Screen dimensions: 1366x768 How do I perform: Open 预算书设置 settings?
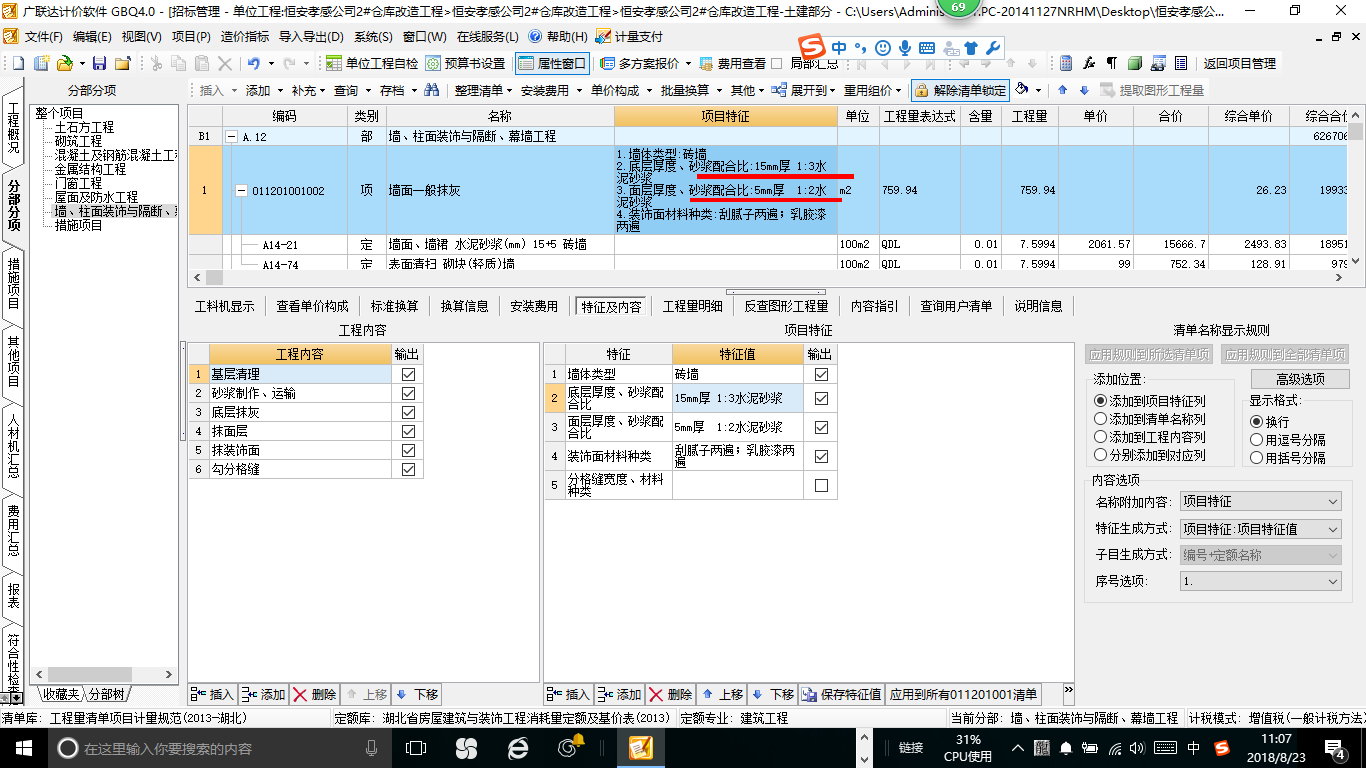466,63
